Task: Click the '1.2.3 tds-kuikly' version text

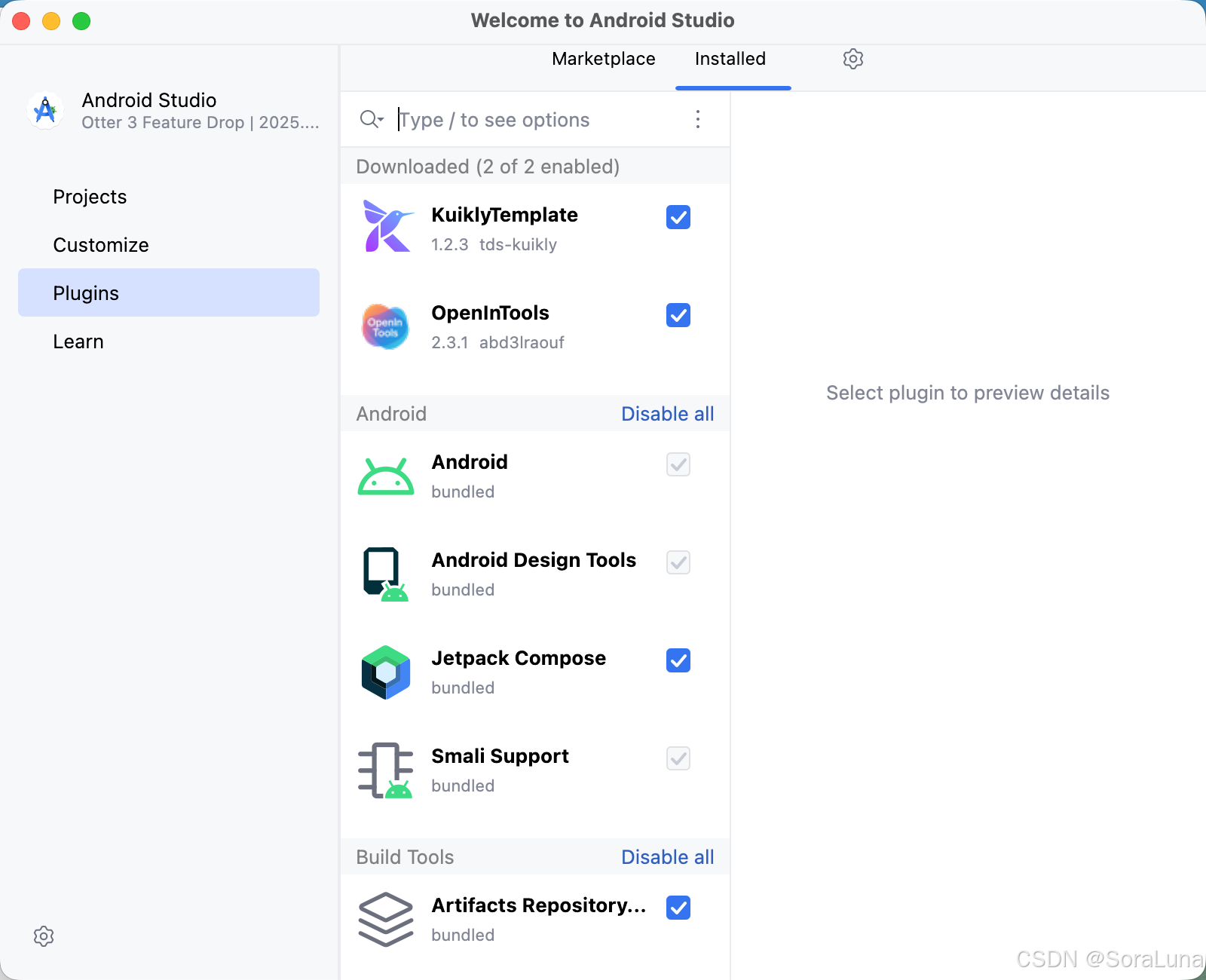Action: point(494,245)
